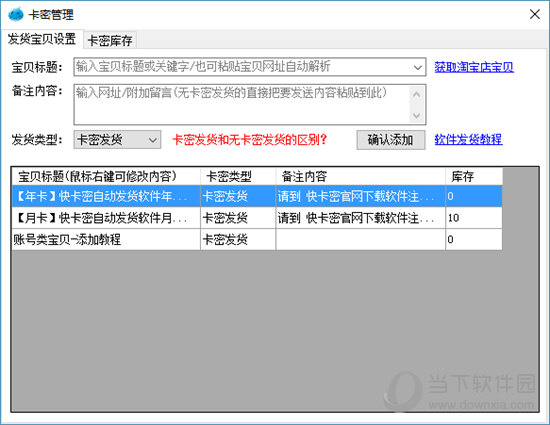Open the 软件发货教程 link
Image resolution: width=550 pixels, height=425 pixels.
tap(468, 139)
